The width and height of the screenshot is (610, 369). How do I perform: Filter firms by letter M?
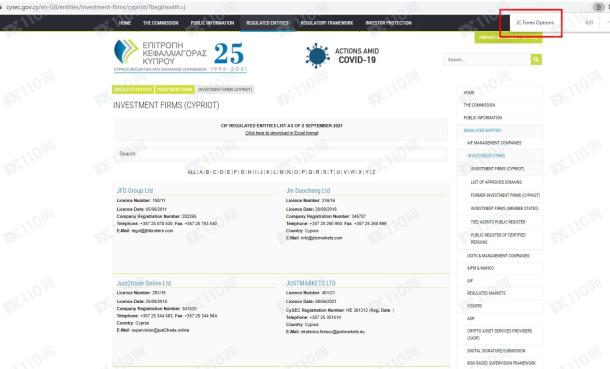point(281,172)
